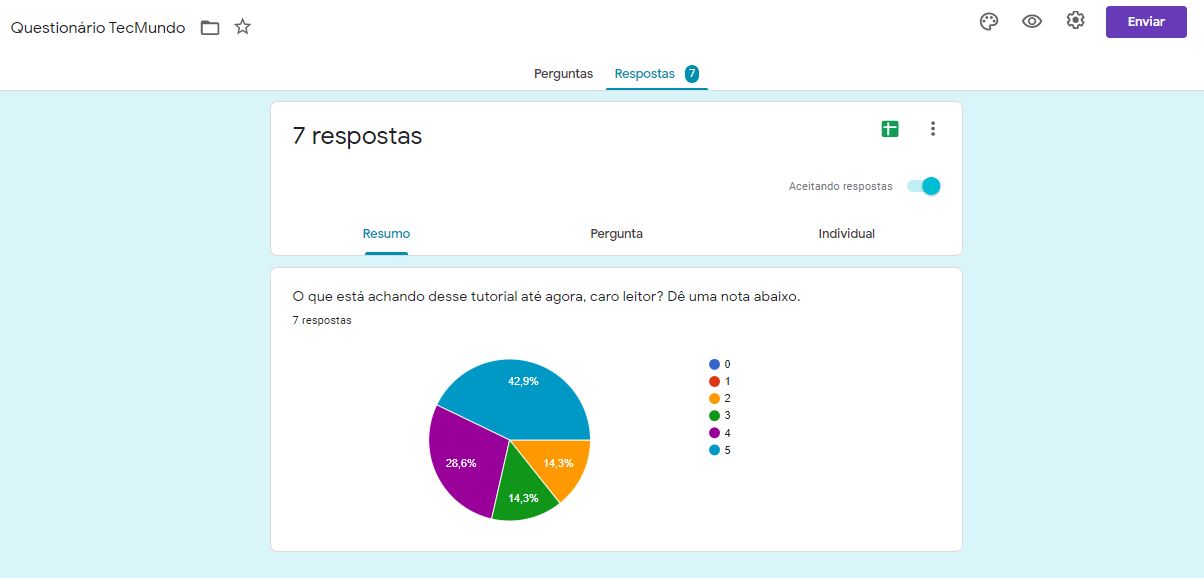The width and height of the screenshot is (1204, 578).
Task: Click the Enviar button
Action: coord(1146,22)
